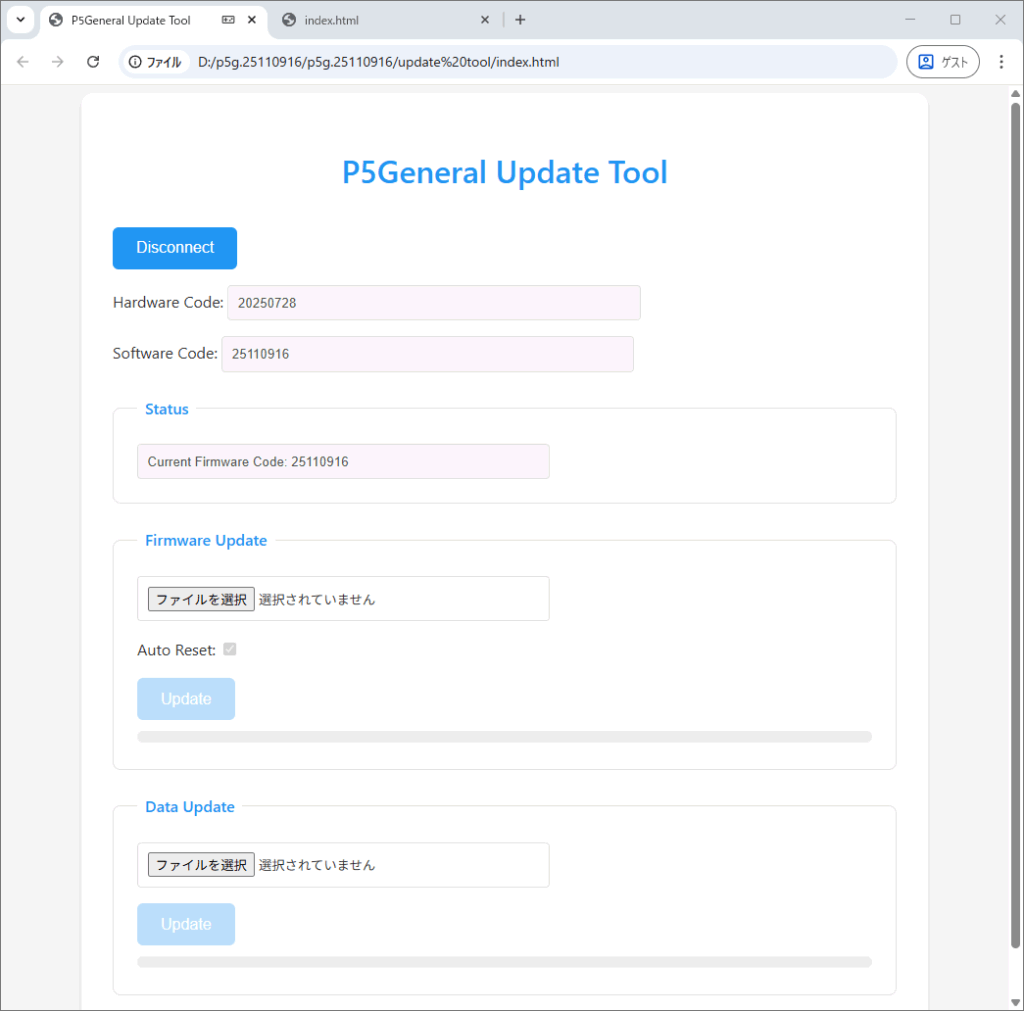1024x1011 pixels.
Task: Open a new tab with plus icon
Action: pyautogui.click(x=520, y=20)
